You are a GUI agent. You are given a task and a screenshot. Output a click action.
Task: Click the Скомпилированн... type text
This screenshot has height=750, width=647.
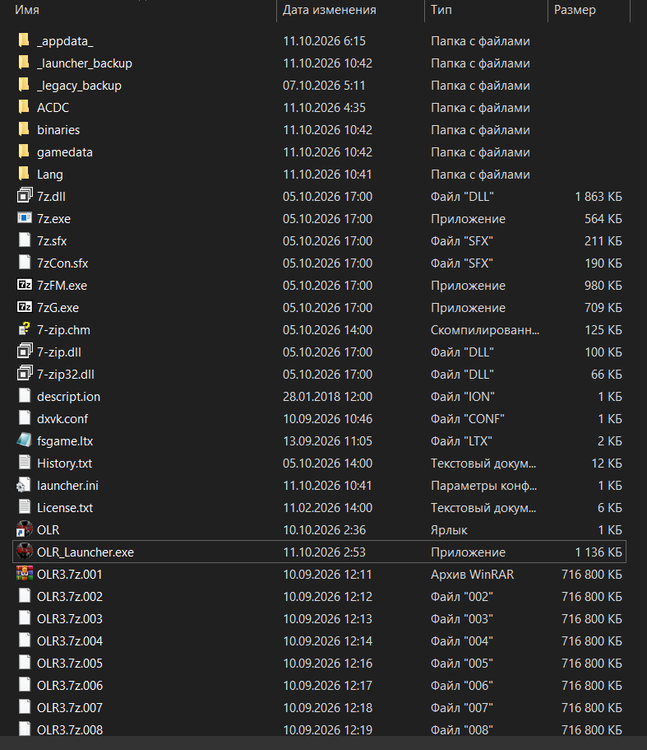coord(485,330)
